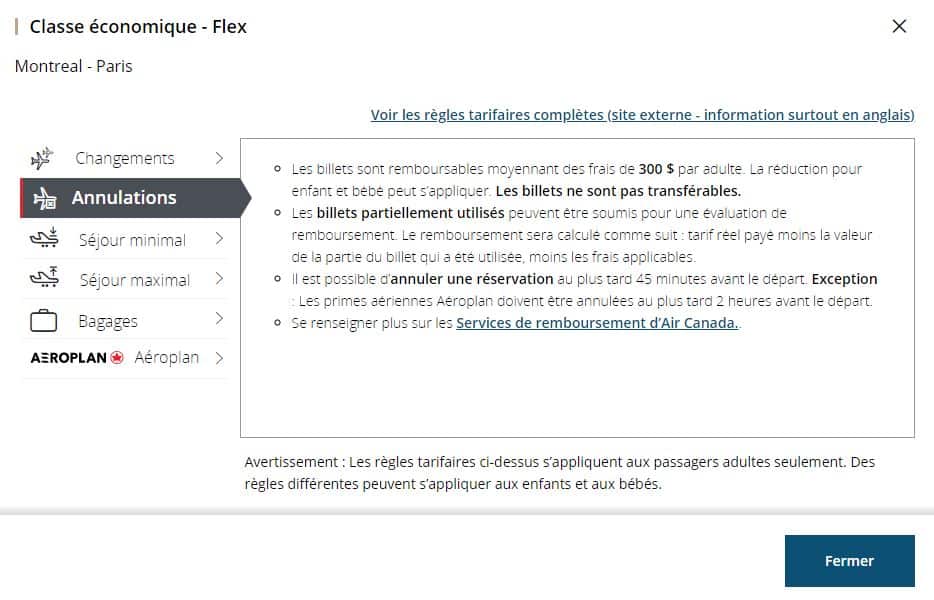Click the Montreal - Paris route label
934x600 pixels.
[x=74, y=66]
